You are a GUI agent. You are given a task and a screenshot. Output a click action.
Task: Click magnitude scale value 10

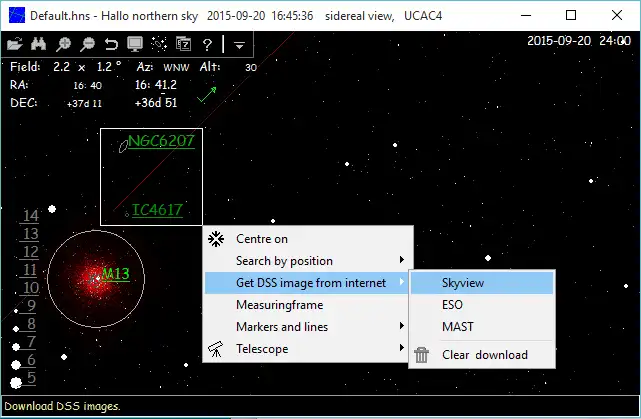[x=31, y=288]
